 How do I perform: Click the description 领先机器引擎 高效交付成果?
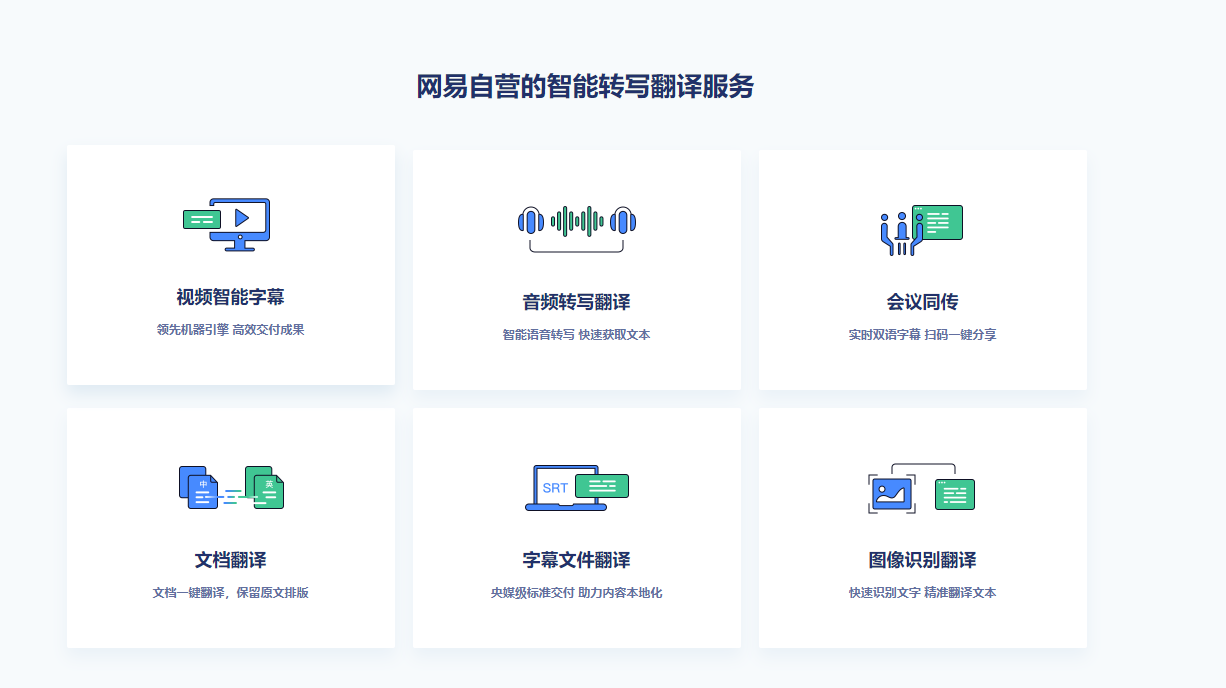tap(231, 330)
